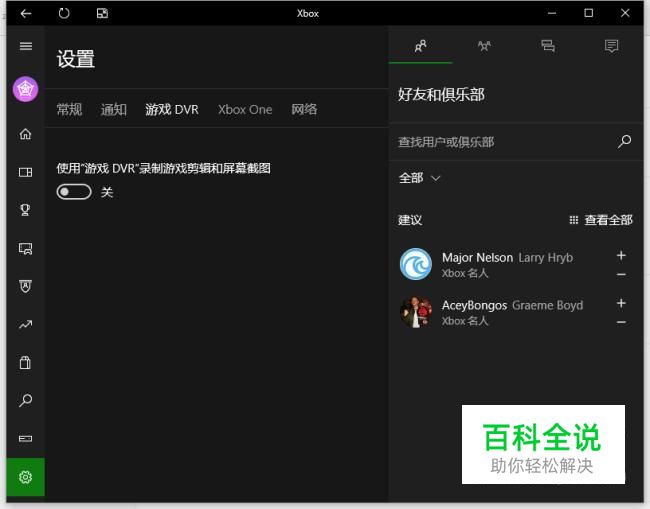Expand the 全部 filter dropdown
This screenshot has height=509, width=650.
click(x=419, y=178)
